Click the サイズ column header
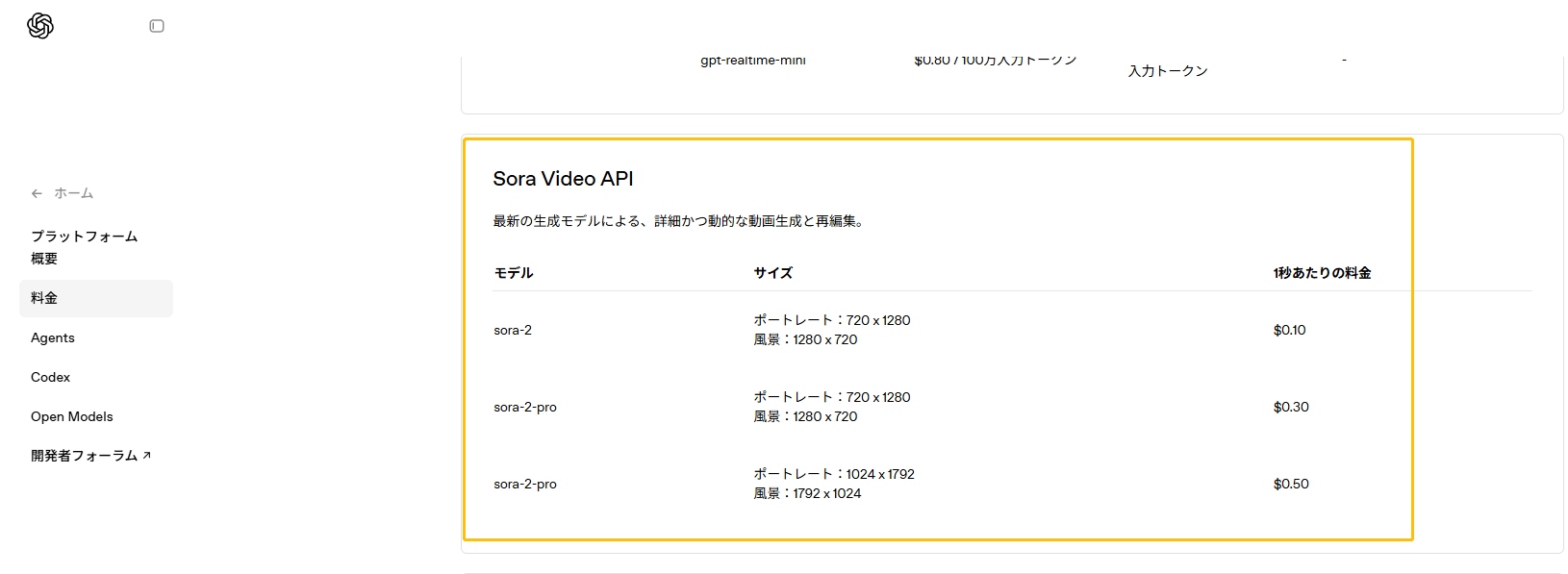Image resolution: width=1568 pixels, height=574 pixels. (x=773, y=273)
